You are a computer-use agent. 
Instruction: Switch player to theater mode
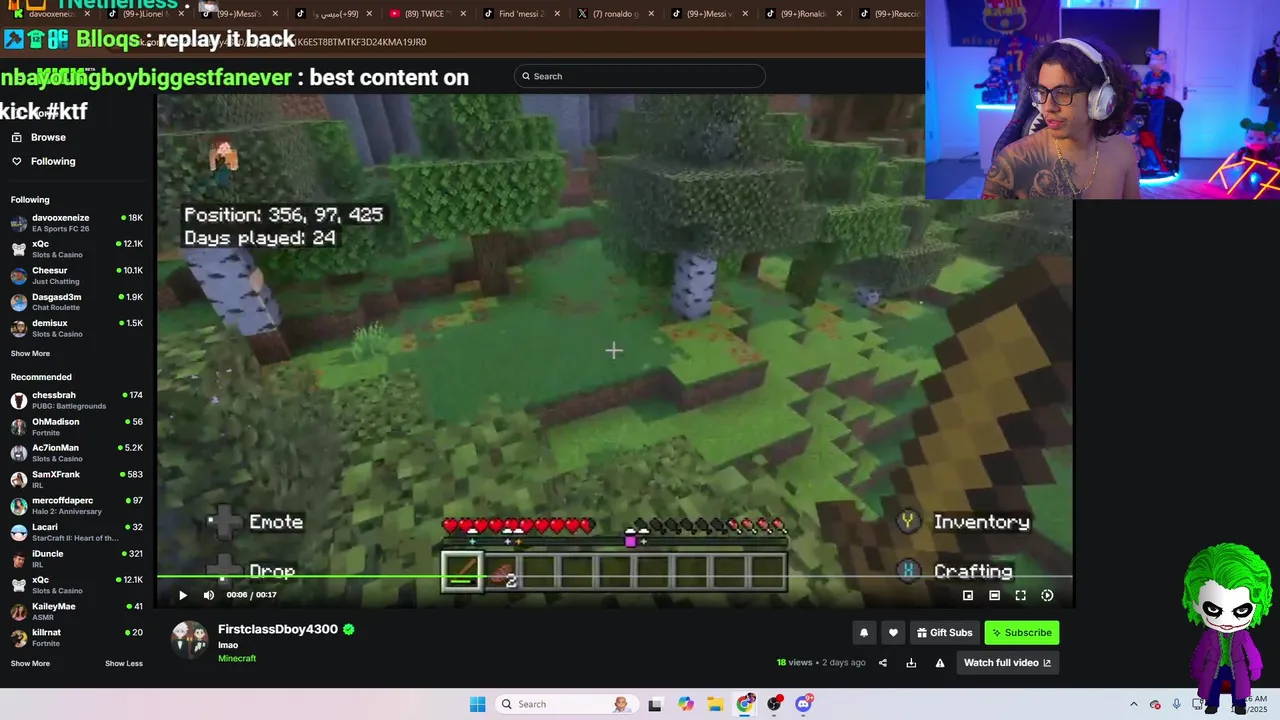click(x=994, y=595)
